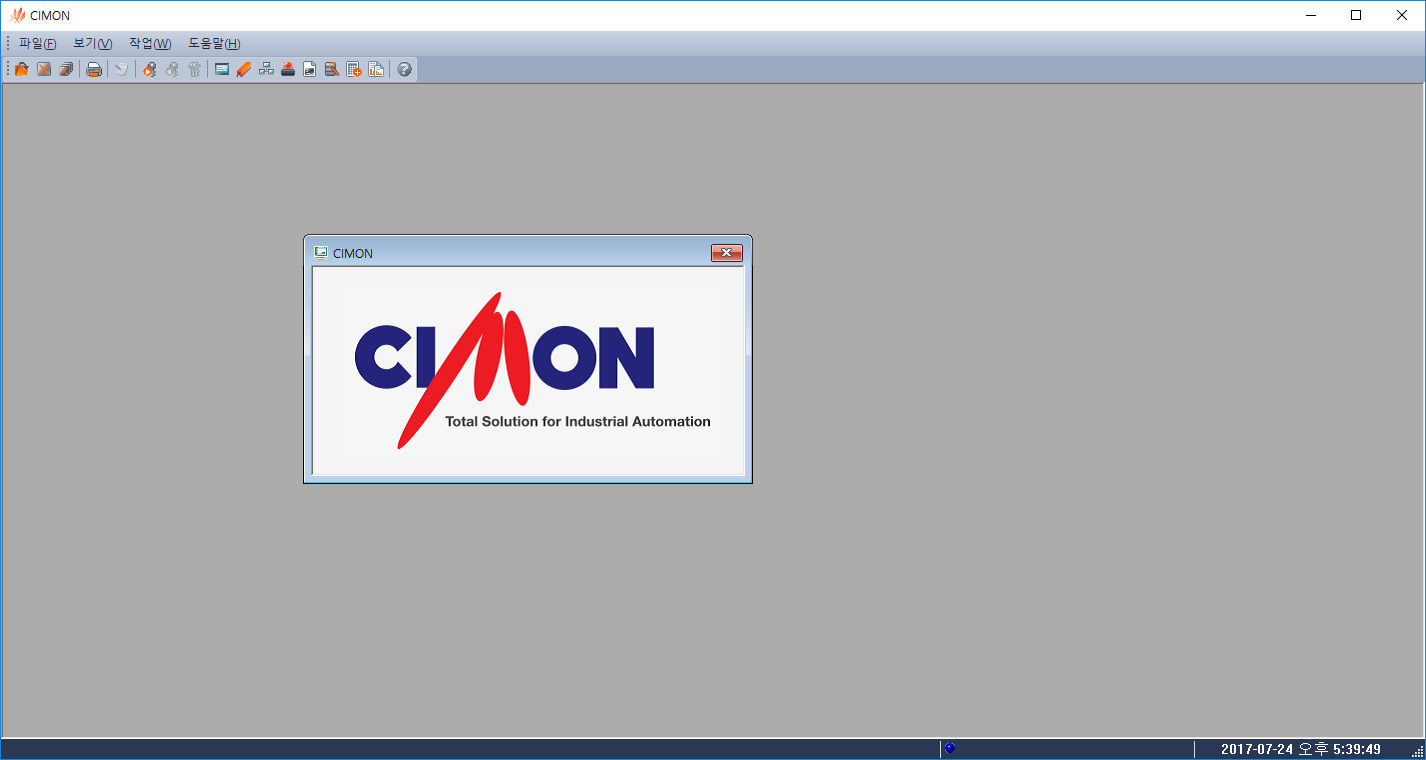The image size is (1426, 760).
Task: Close the CIMON splash dialog
Action: pyautogui.click(x=727, y=253)
